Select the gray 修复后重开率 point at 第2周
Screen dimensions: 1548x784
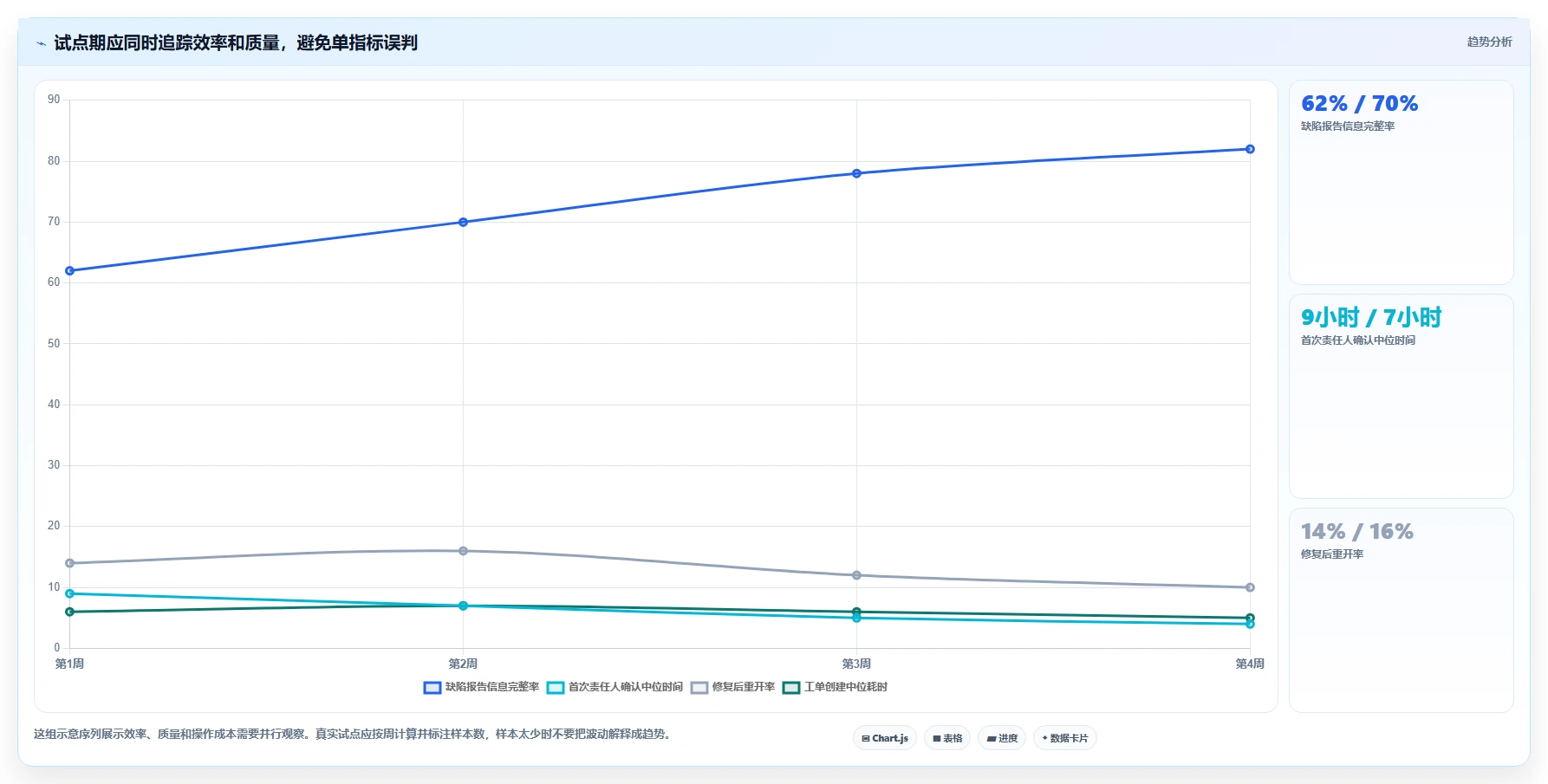463,551
